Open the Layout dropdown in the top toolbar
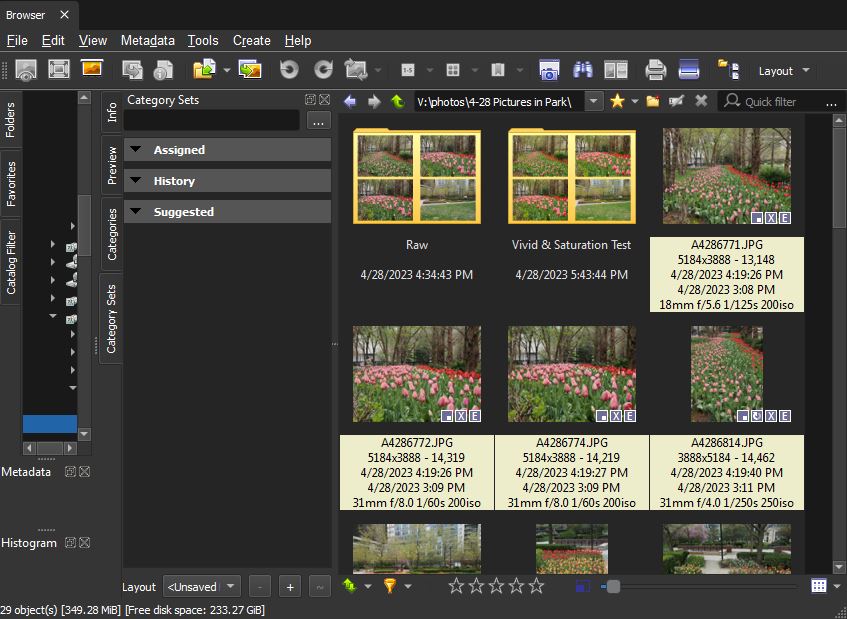Viewport: 847px width, 619px height. (780, 70)
